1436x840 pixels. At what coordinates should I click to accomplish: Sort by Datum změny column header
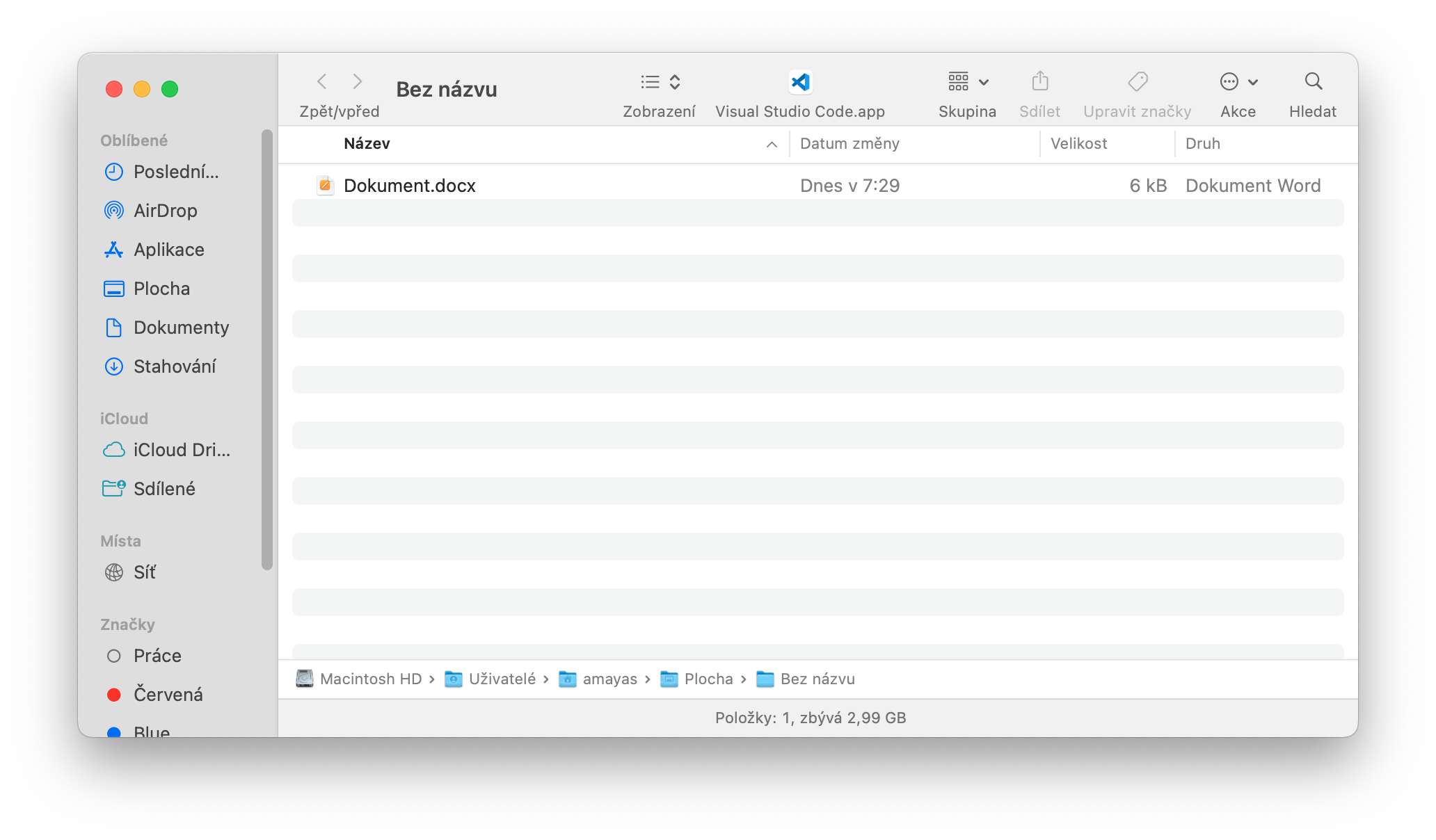849,144
